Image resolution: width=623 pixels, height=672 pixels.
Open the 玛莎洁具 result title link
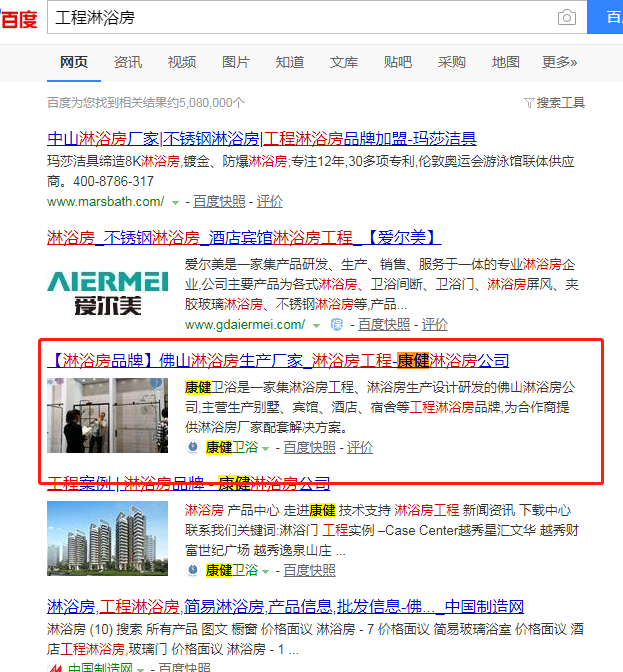point(262,139)
